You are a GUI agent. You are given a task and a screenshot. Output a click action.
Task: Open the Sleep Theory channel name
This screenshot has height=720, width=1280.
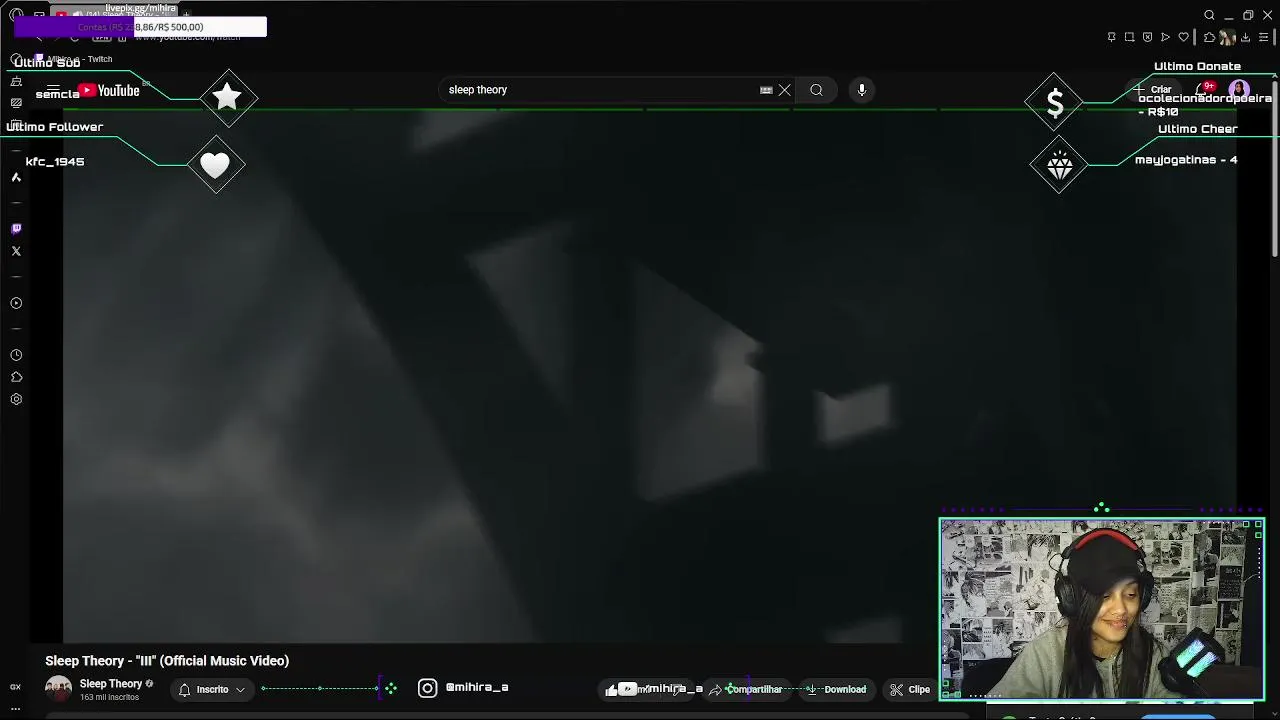tap(111, 684)
